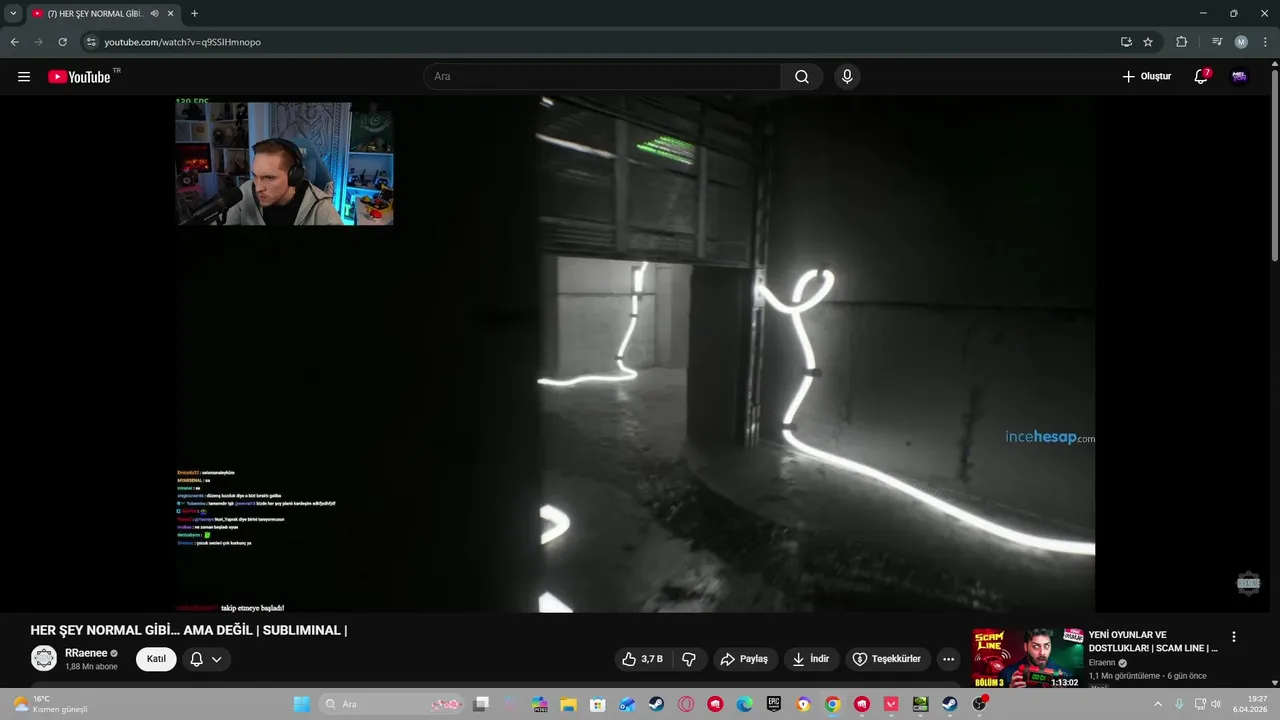Screen dimensions: 1280x720
Task: Open the YouTube account avatar menu
Action: (1240, 77)
